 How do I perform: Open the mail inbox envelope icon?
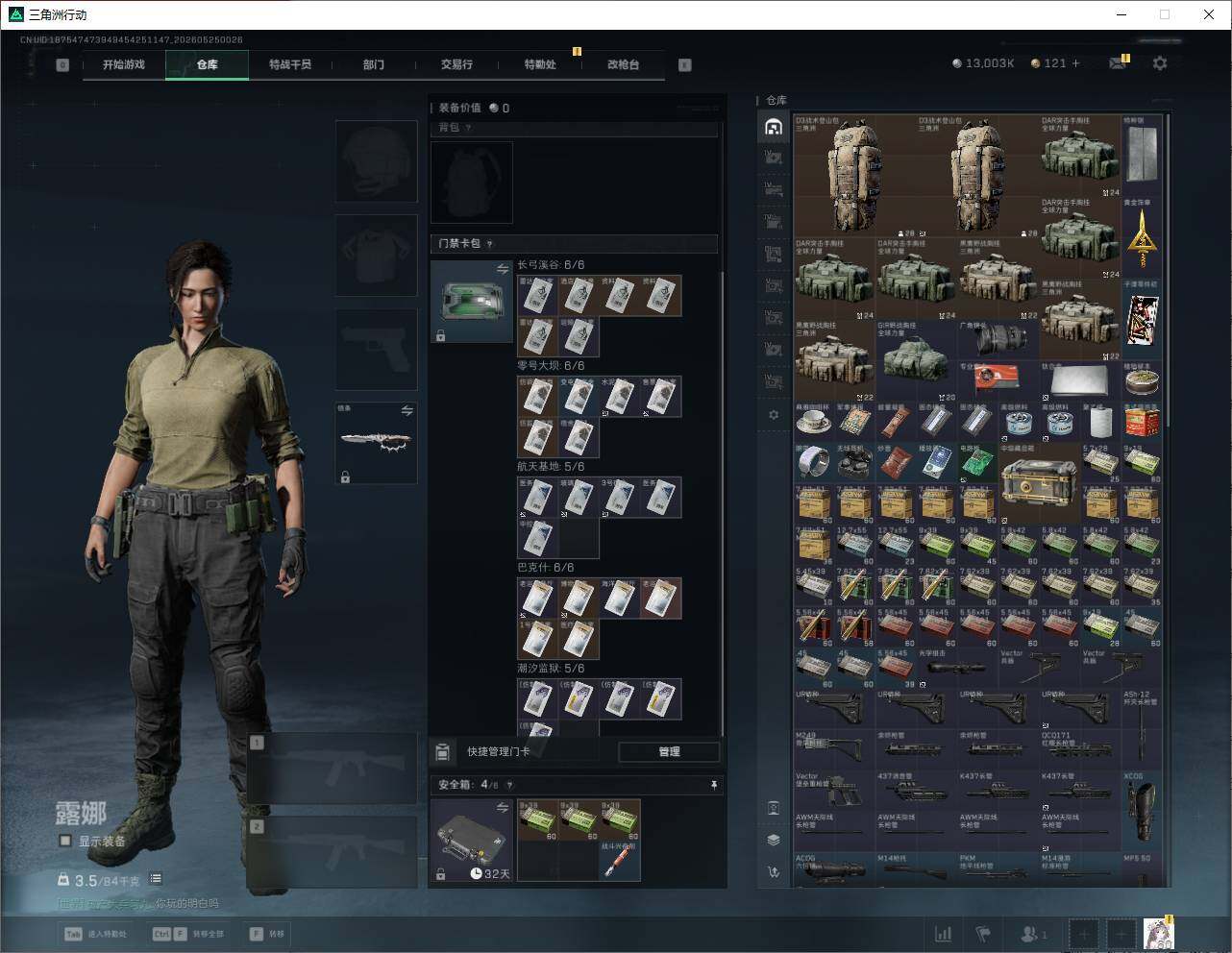1117,63
